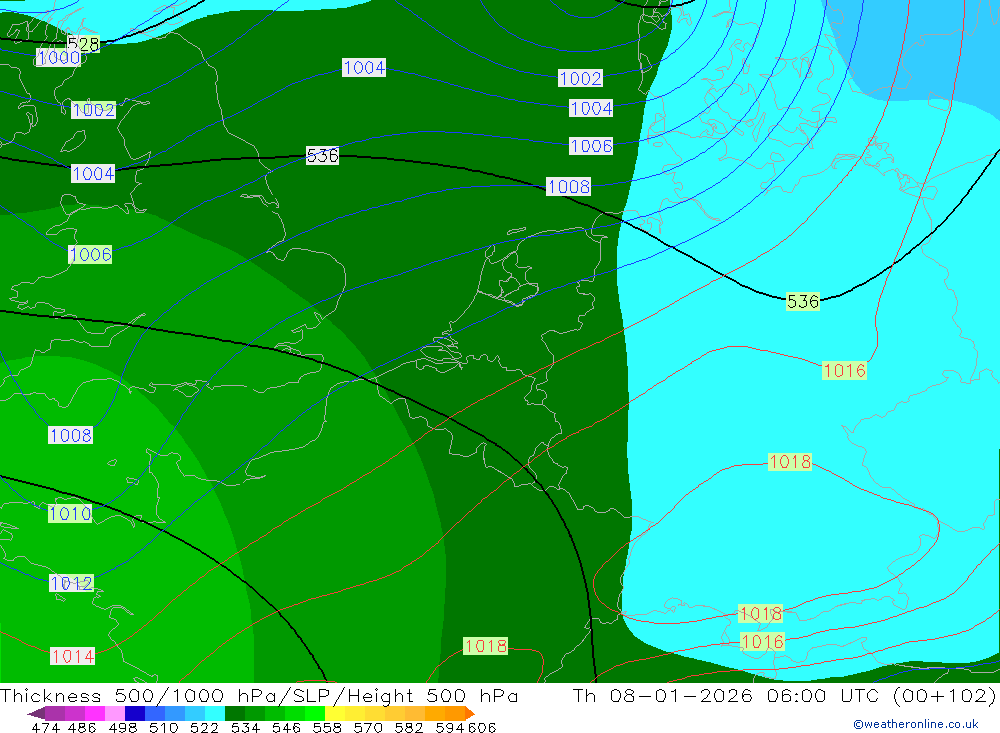Click the '1004' label directly below right 1002
This screenshot has width=1000, height=733.
coord(591,108)
